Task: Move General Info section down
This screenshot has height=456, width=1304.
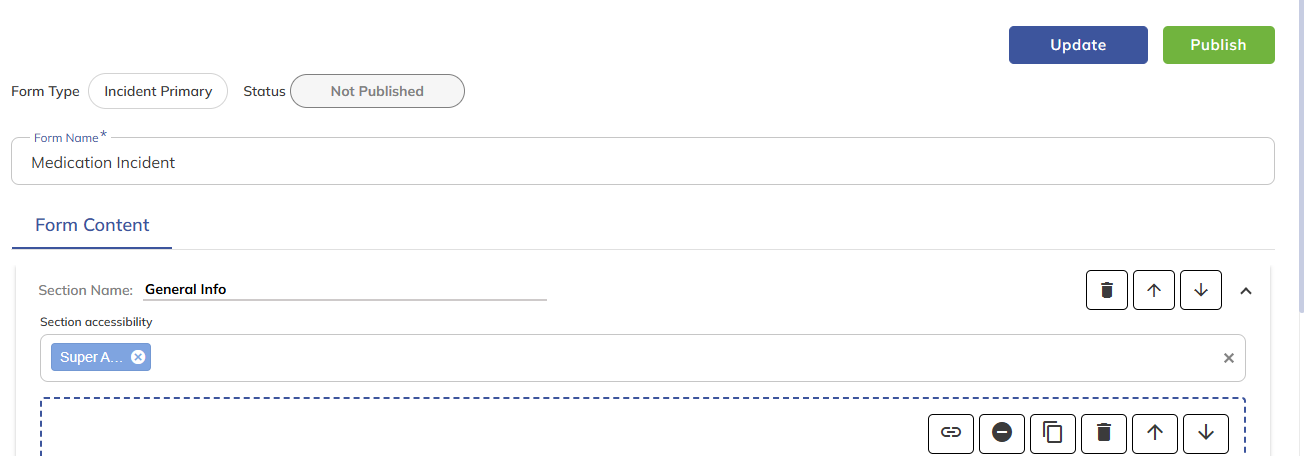Action: [1201, 290]
